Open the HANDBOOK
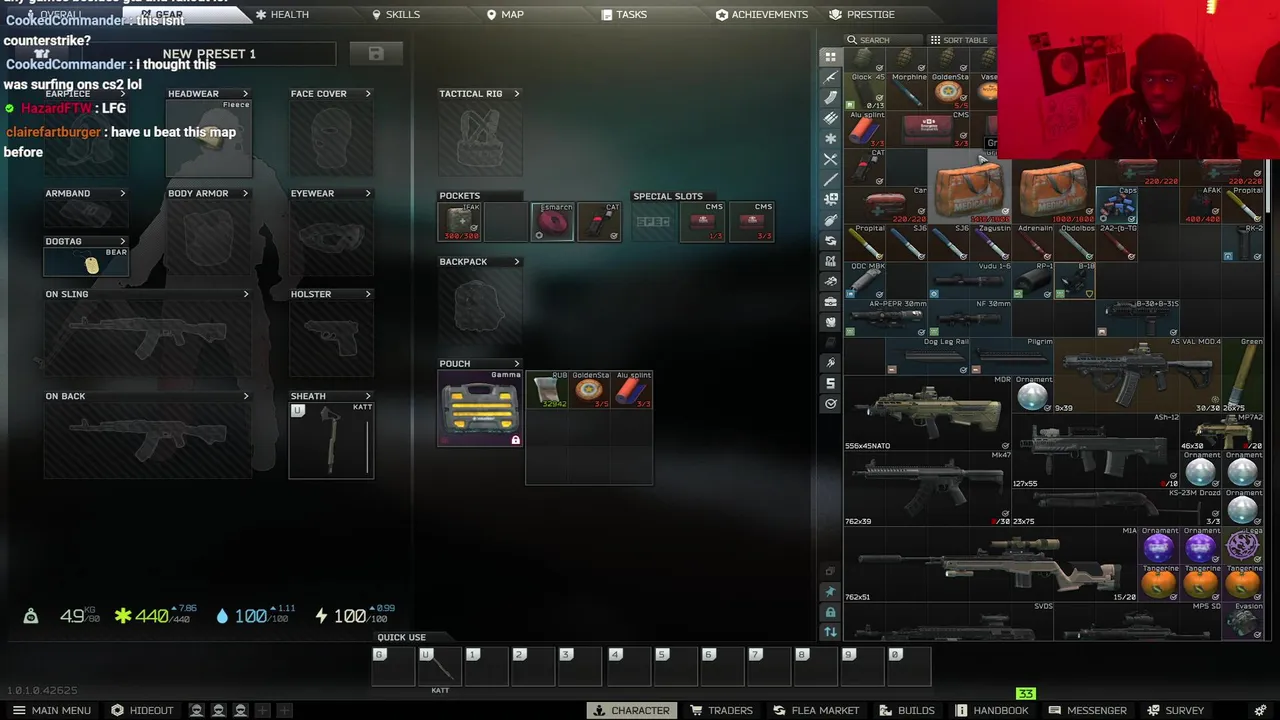 point(992,710)
